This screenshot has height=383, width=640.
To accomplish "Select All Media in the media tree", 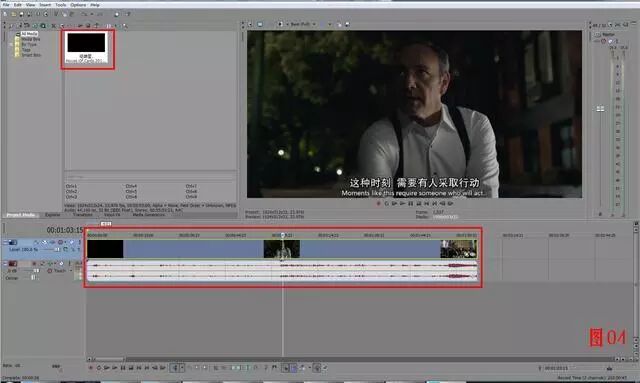I will 29,34.
